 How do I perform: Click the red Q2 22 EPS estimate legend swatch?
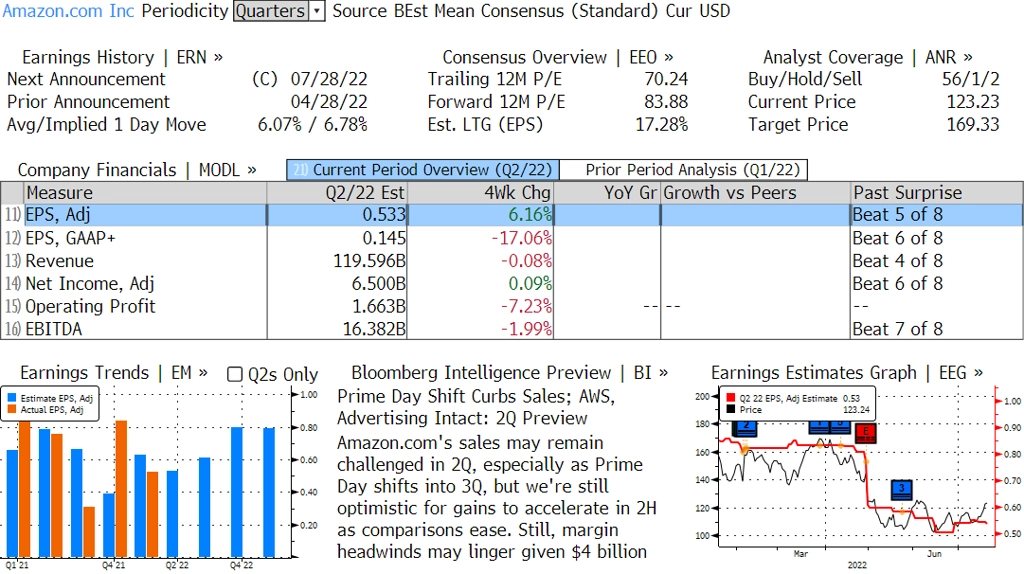731,398
